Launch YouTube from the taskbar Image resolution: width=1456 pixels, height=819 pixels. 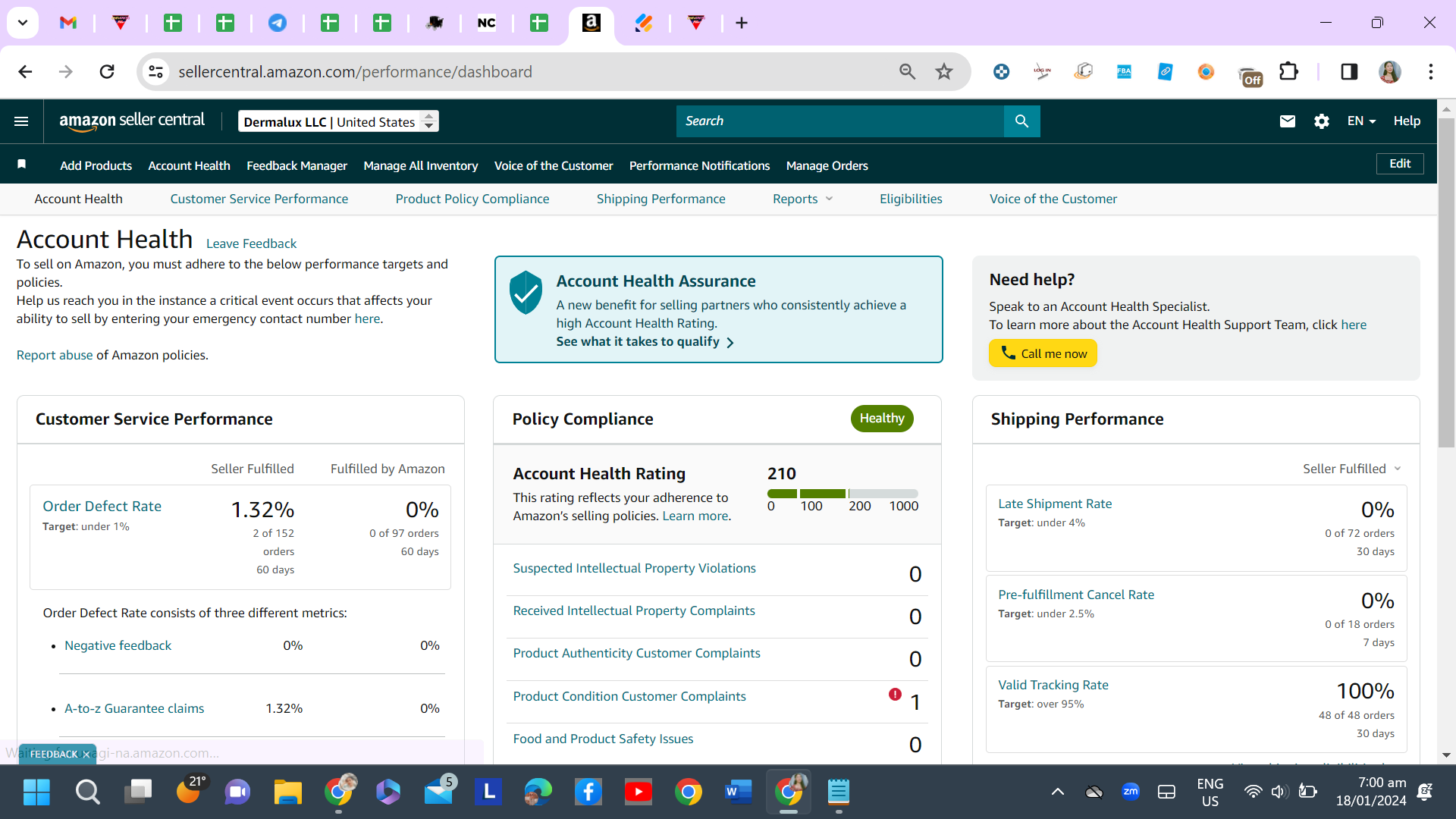click(x=639, y=792)
